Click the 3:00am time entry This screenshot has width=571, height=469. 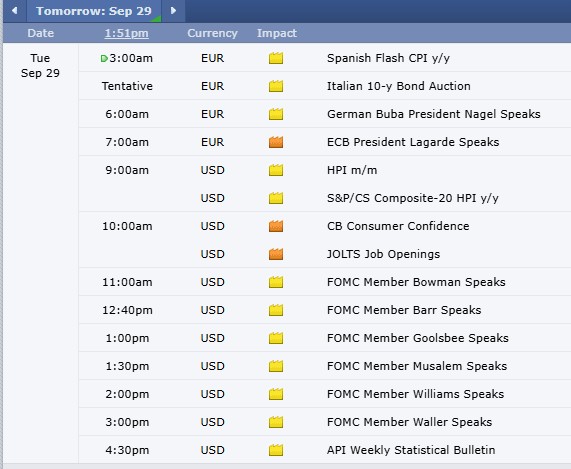pyautogui.click(x=131, y=58)
